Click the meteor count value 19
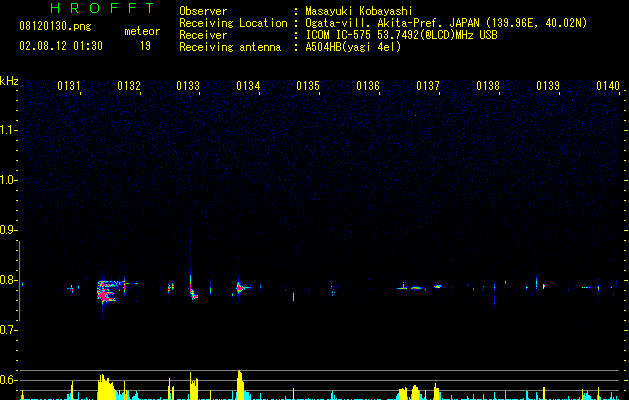 pyautogui.click(x=145, y=46)
